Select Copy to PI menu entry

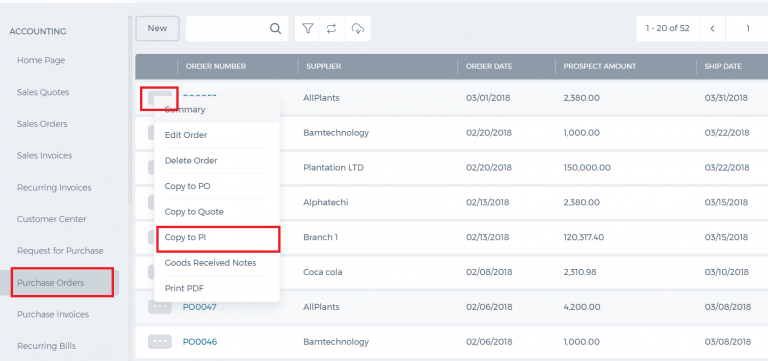coord(218,239)
